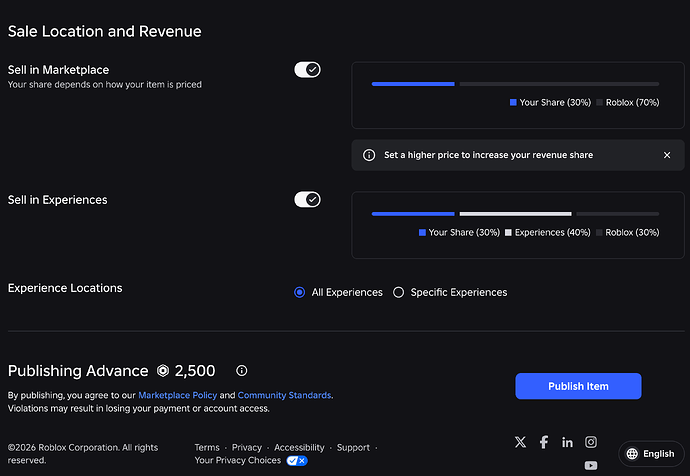The width and height of the screenshot is (690, 476).
Task: Open the Your Privacy Choices link
Action: (238, 460)
